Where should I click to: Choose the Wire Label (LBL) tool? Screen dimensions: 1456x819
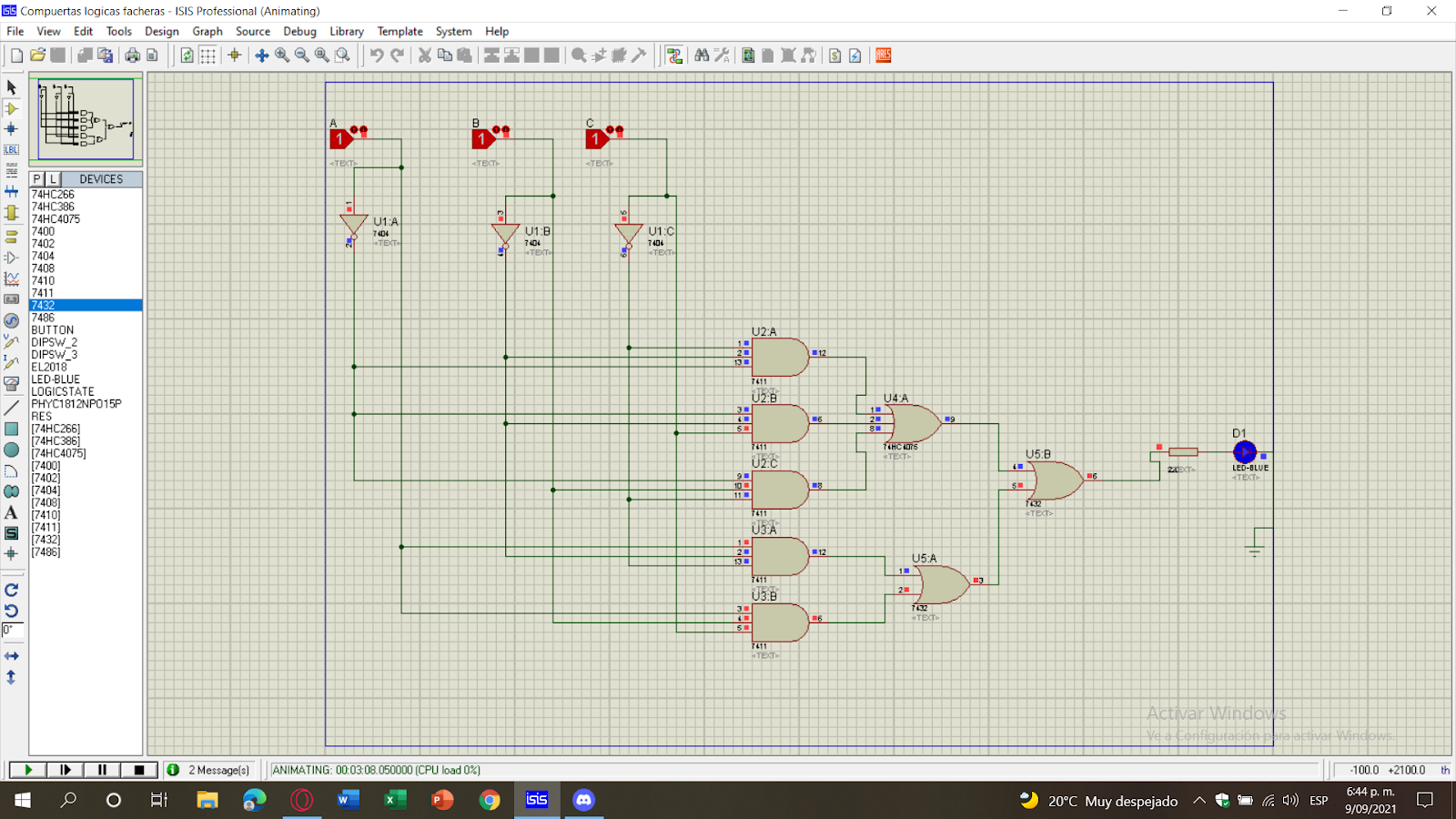click(x=12, y=149)
